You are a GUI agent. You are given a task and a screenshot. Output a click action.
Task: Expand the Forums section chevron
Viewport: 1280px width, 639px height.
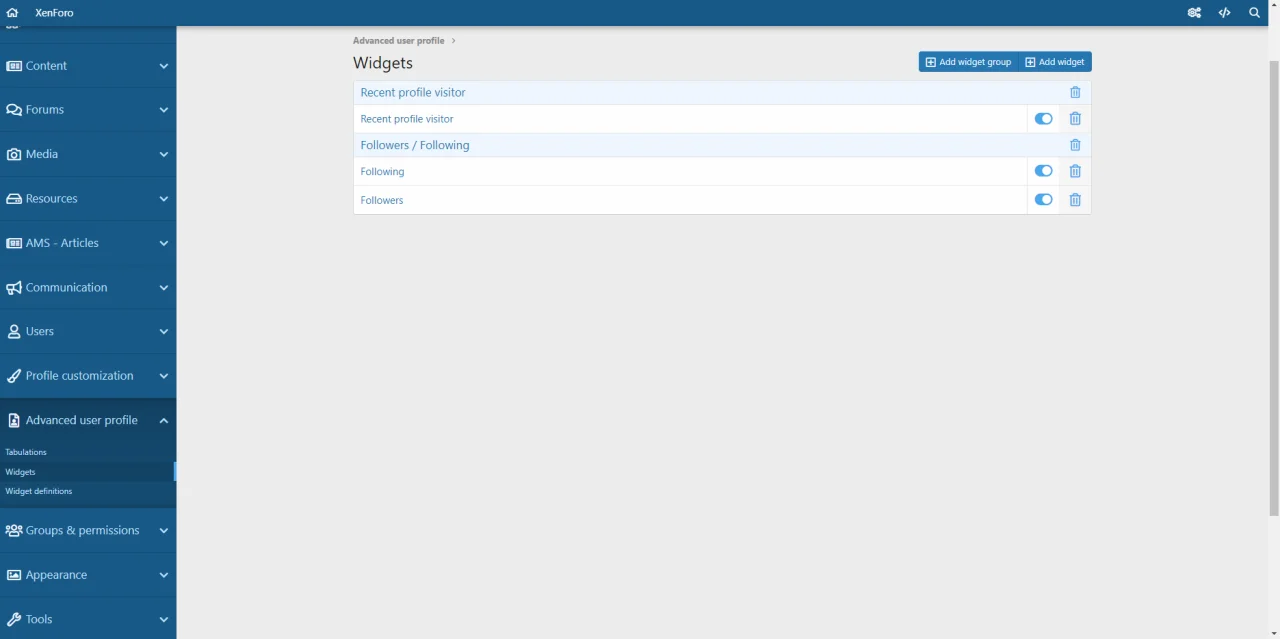[164, 110]
